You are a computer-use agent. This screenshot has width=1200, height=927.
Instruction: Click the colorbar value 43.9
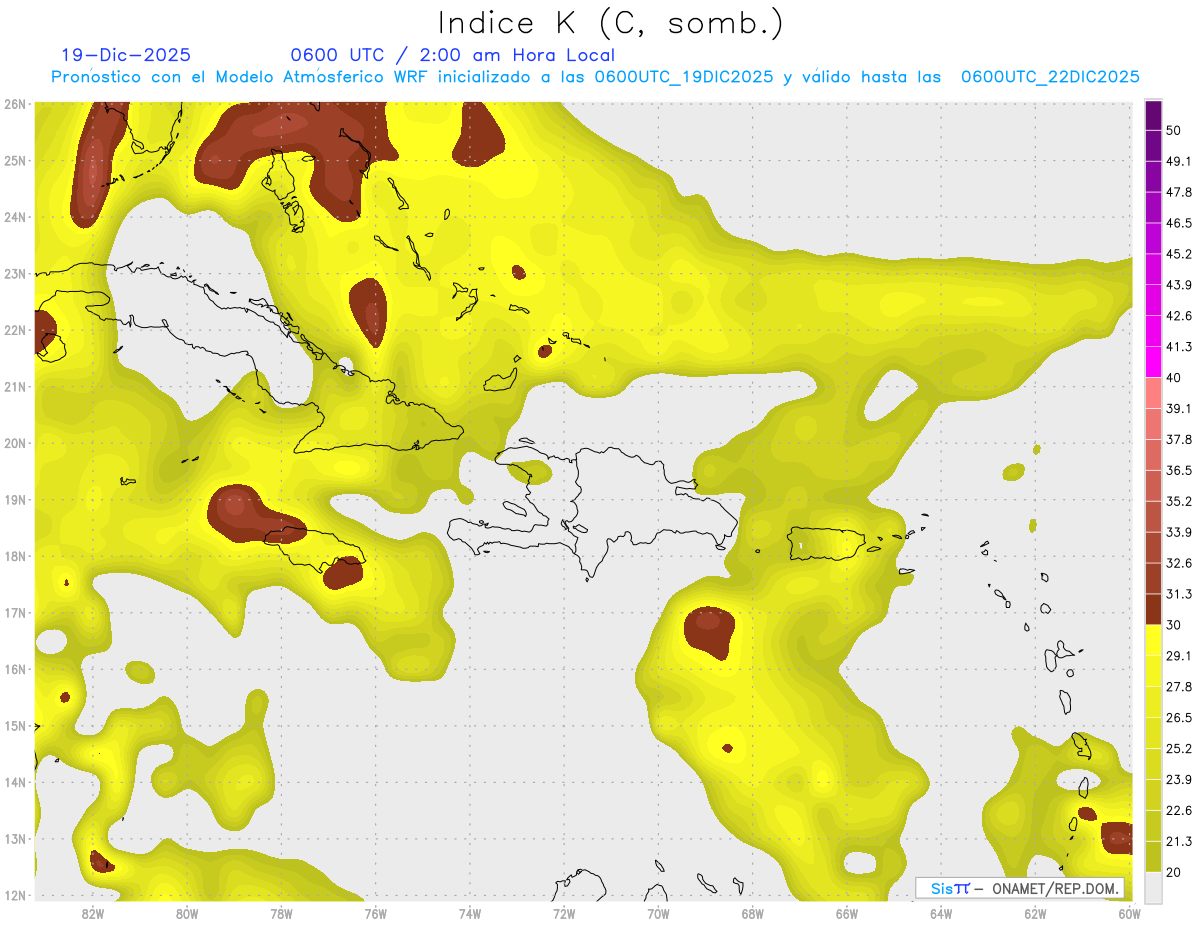1180,285
